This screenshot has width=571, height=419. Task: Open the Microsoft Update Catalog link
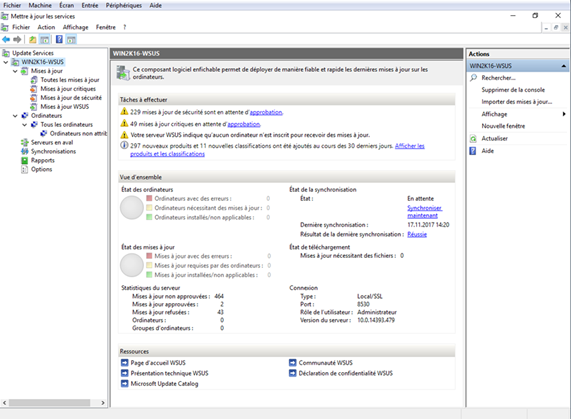164,384
